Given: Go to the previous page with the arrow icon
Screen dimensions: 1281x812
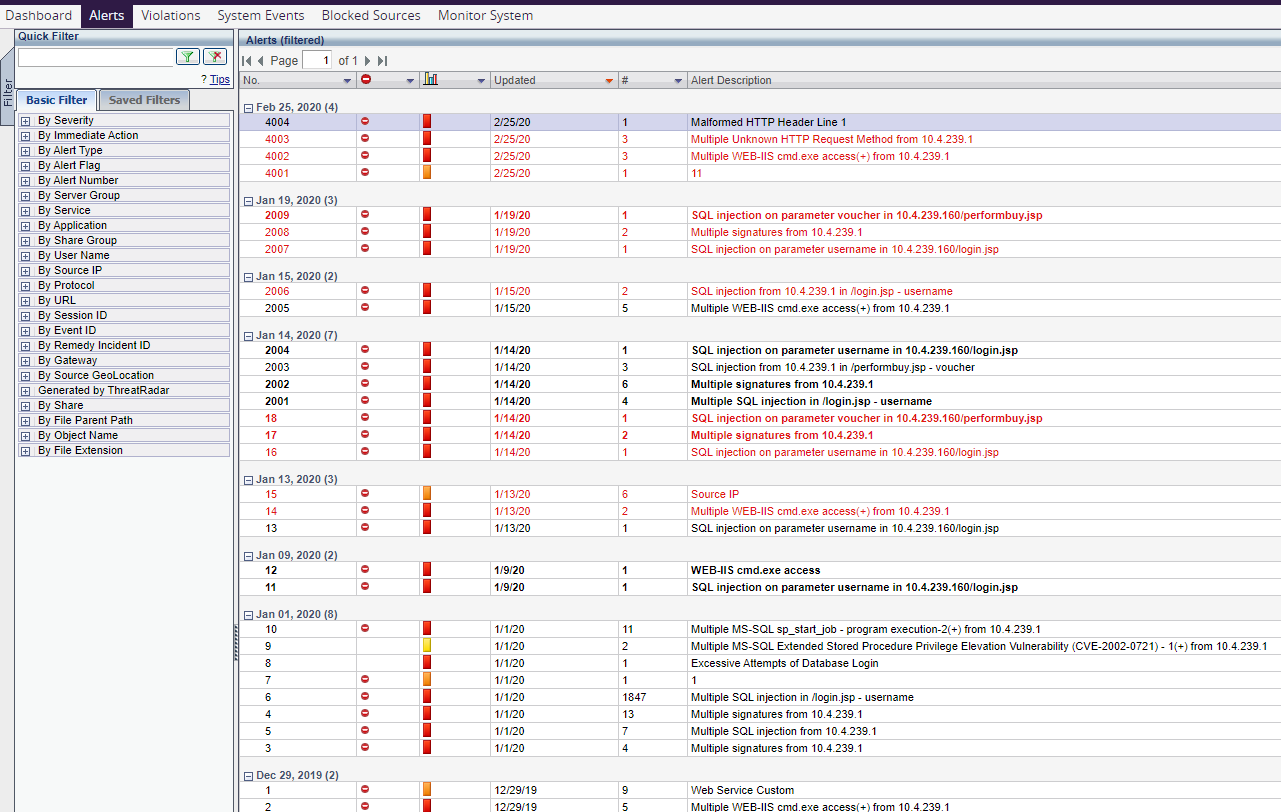Looking at the screenshot, I should 259,60.
